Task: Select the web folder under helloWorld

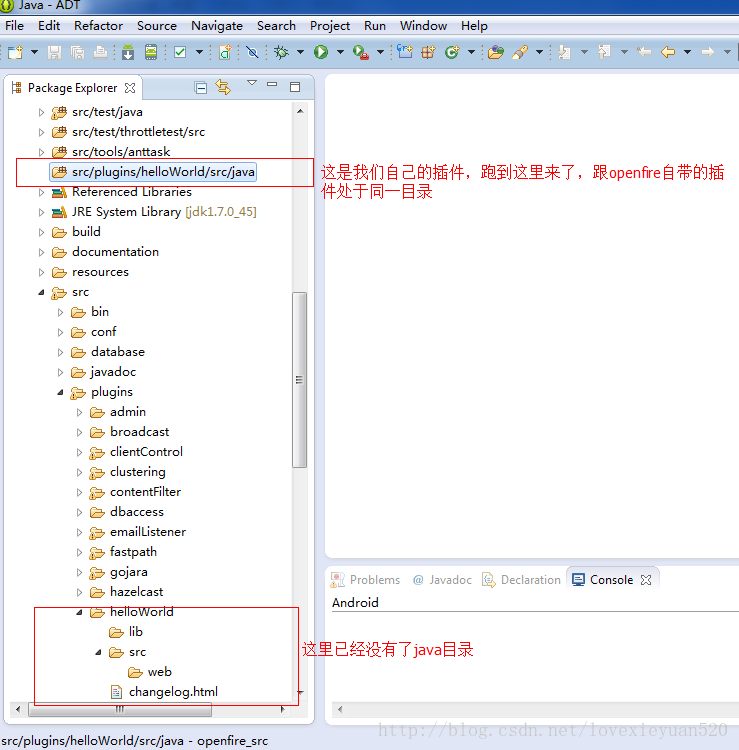Action: 150,672
